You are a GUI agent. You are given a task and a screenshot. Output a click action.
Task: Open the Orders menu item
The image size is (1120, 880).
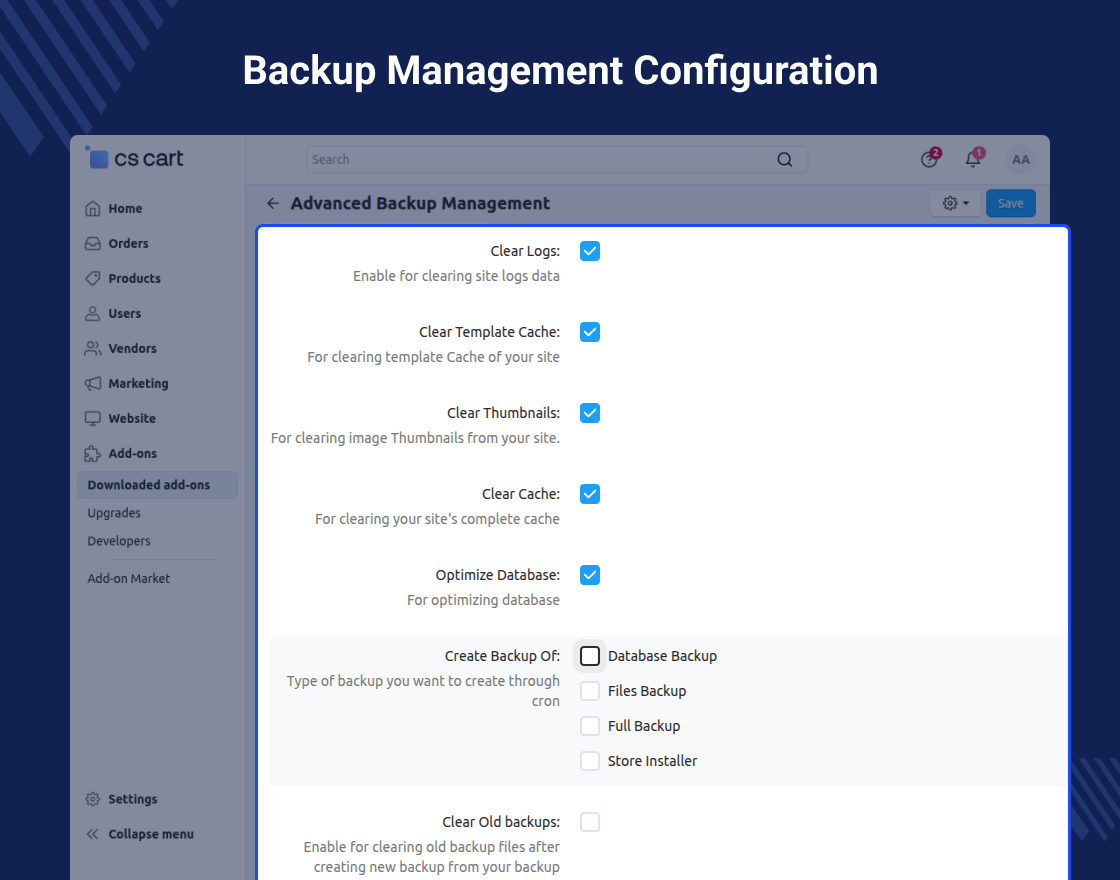129,244
